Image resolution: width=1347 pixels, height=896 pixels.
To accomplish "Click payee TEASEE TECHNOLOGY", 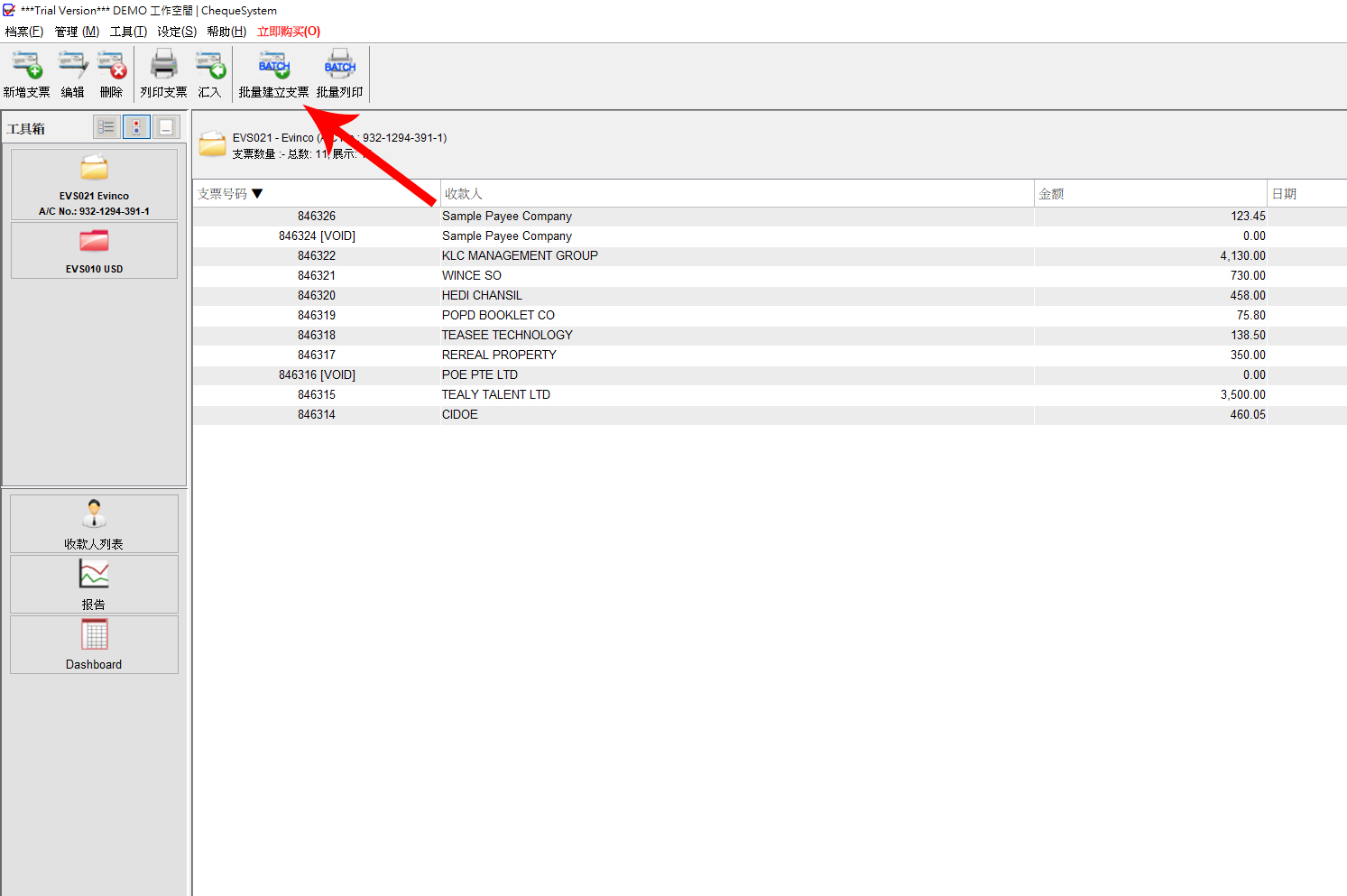I will (507, 336).
